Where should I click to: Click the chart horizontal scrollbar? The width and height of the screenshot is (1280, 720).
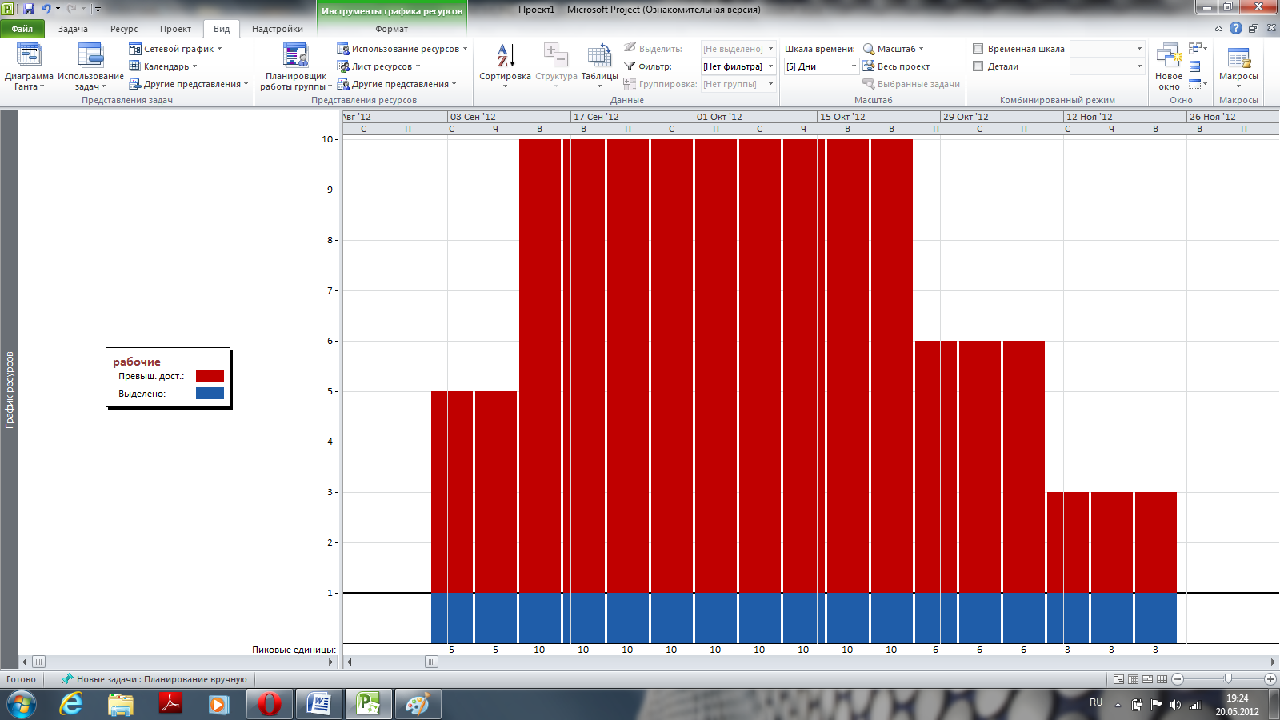(810, 661)
